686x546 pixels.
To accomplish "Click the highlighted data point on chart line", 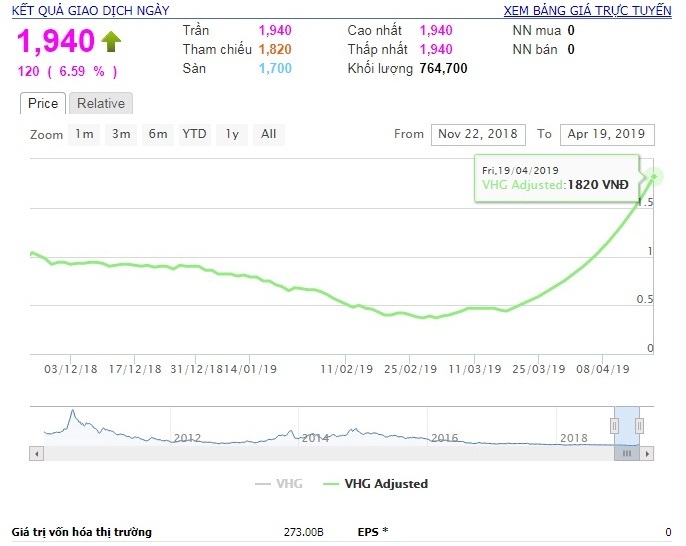I will pos(655,176).
